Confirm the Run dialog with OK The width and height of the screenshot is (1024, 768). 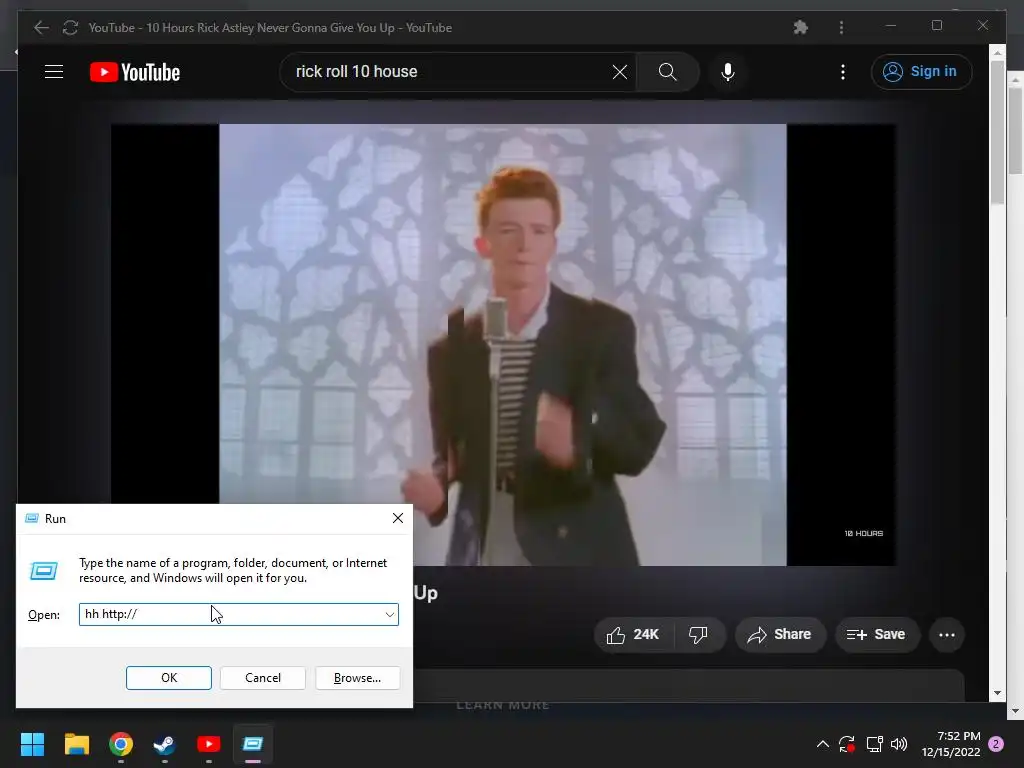point(168,678)
